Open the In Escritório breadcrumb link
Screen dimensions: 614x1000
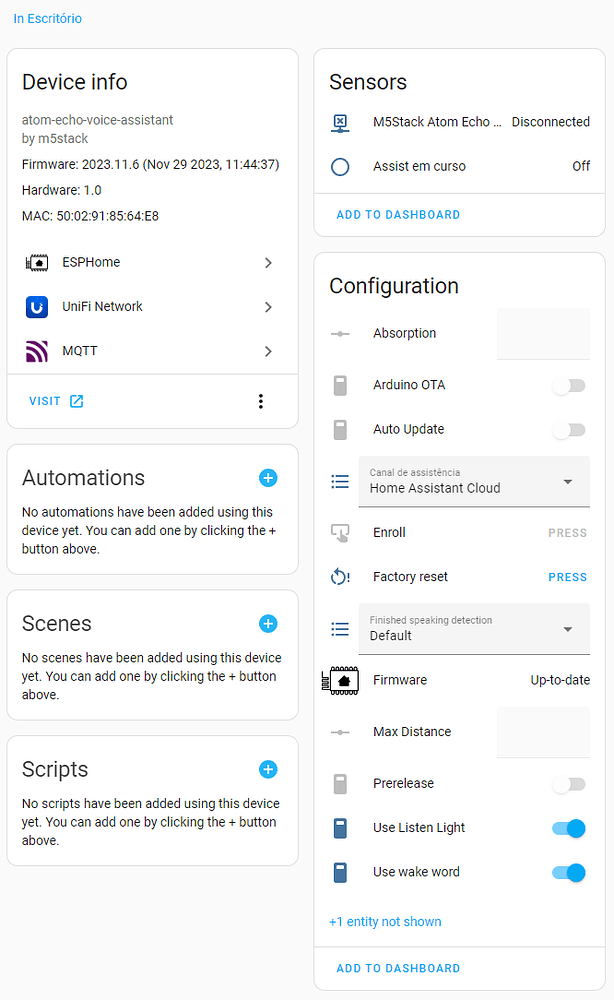pos(47,18)
